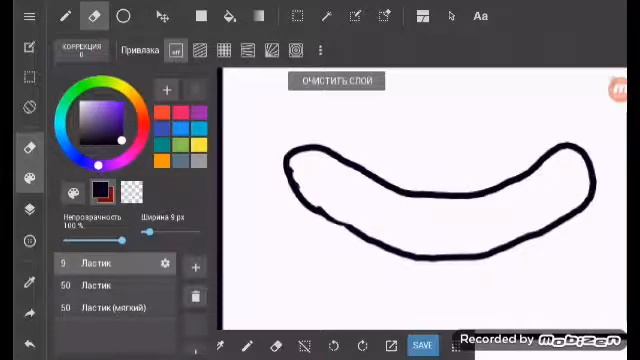Viewport: 640px width, 360px height.
Task: Open the foreground/background color swatch
Action: [103, 192]
